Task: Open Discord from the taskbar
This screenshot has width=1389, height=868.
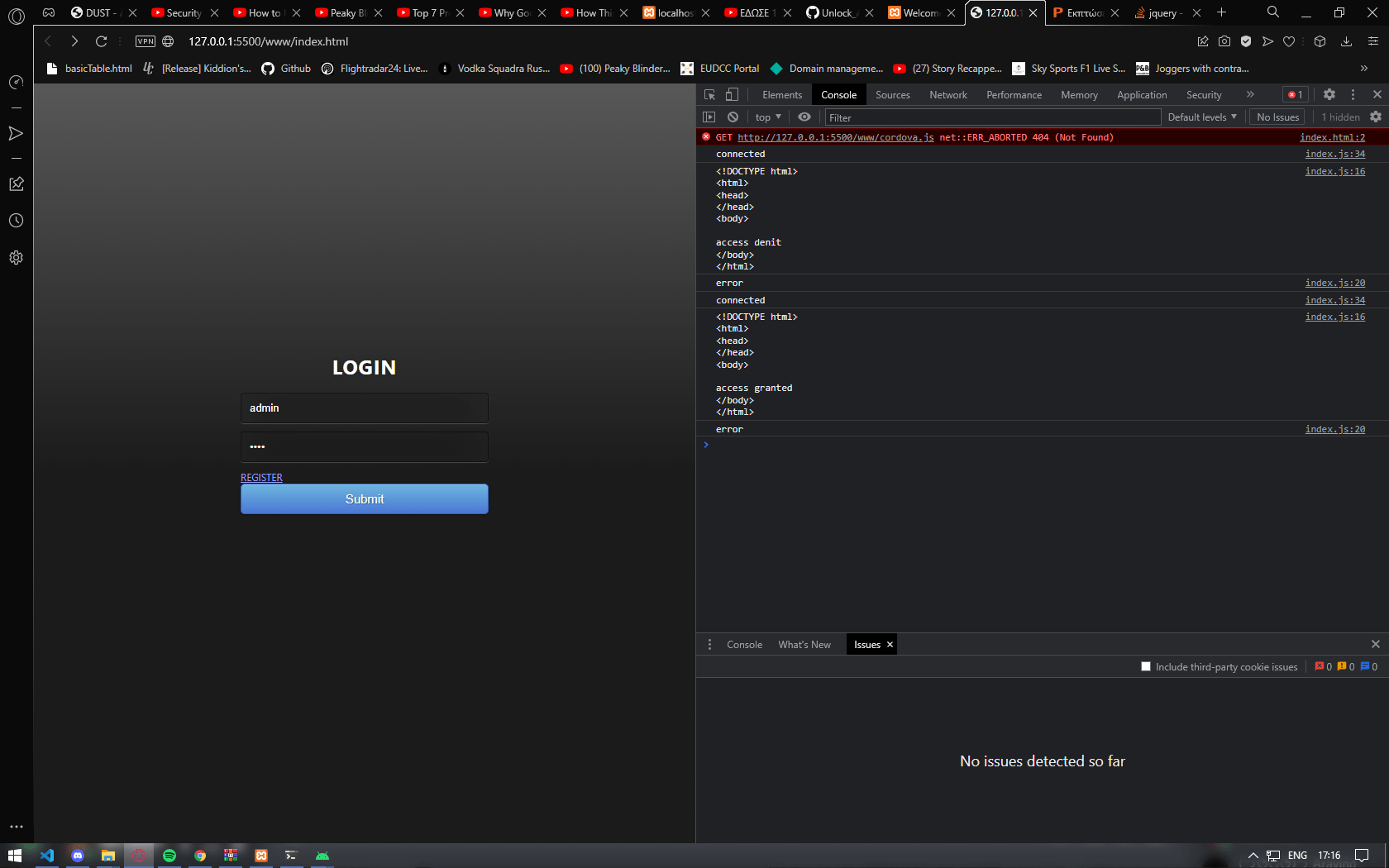Action: [78, 856]
